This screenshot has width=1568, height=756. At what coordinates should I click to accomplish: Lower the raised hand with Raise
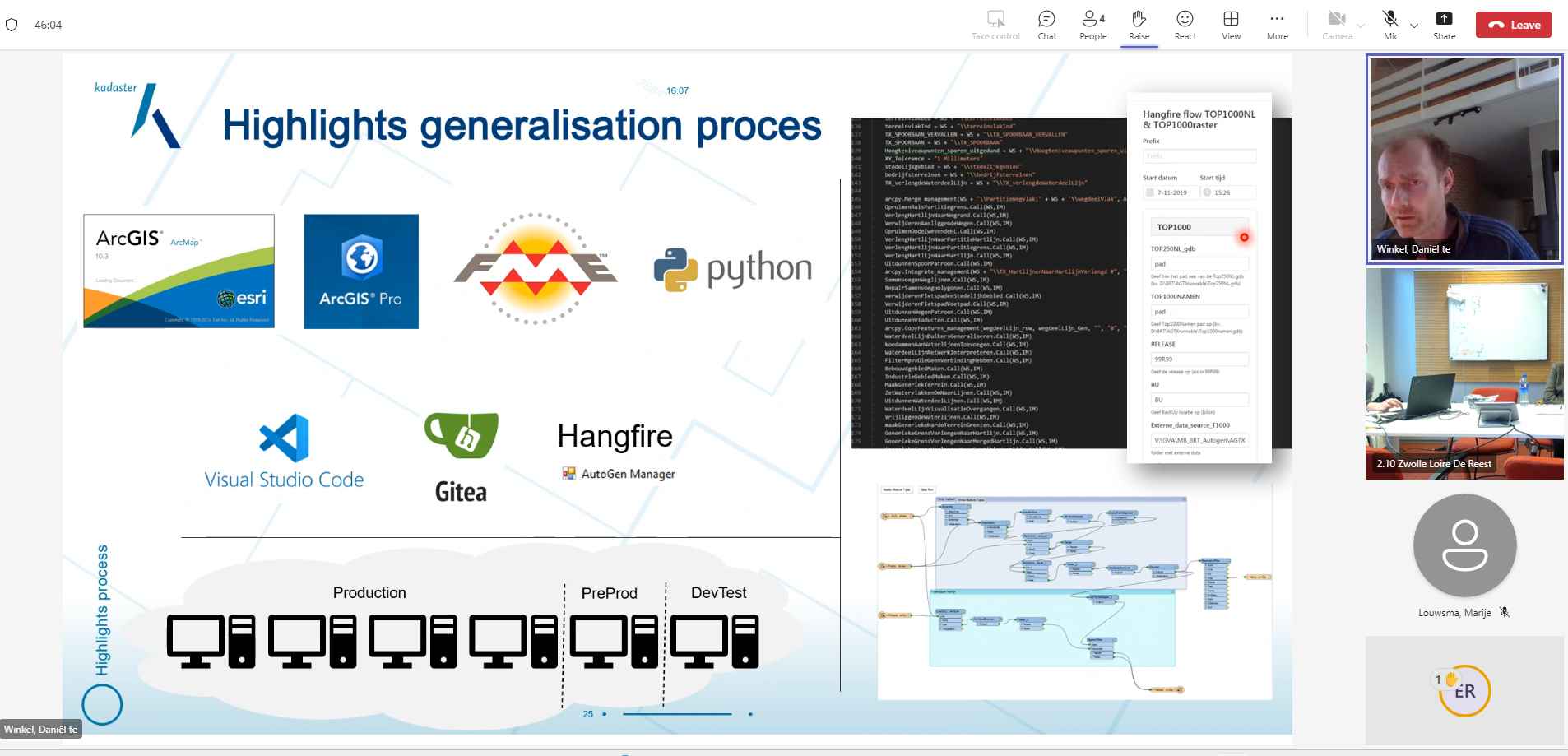1139,25
